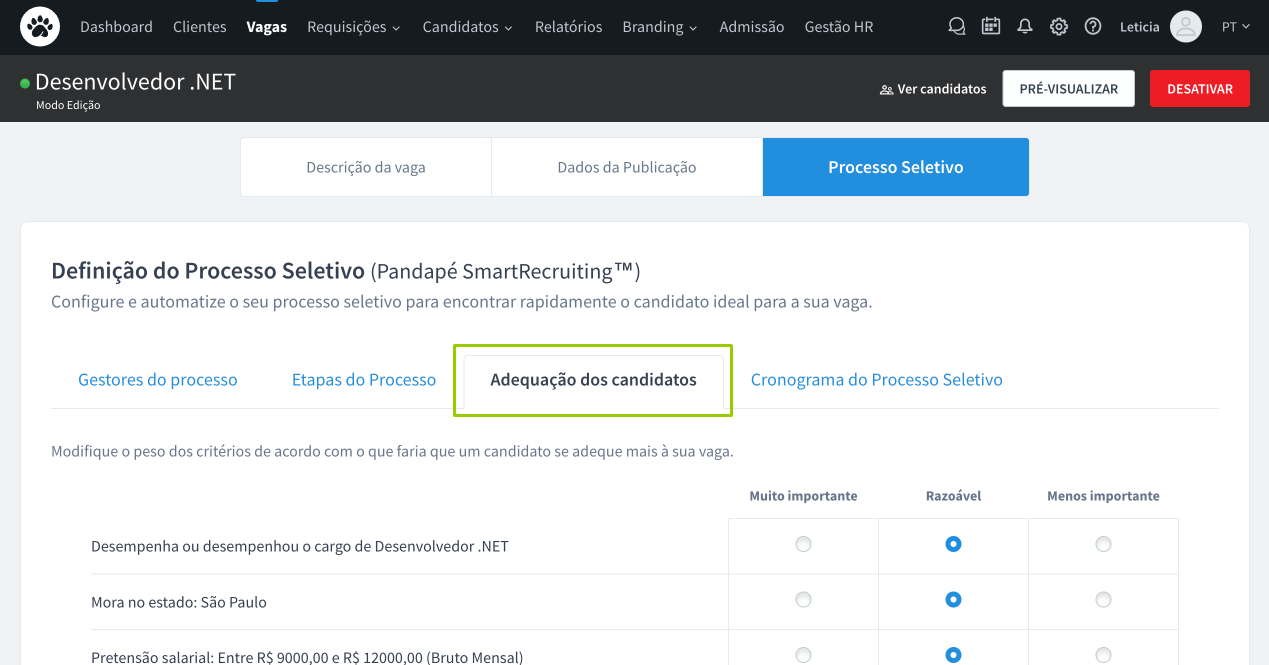
Task: Open the PT language selector
Action: (1236, 27)
